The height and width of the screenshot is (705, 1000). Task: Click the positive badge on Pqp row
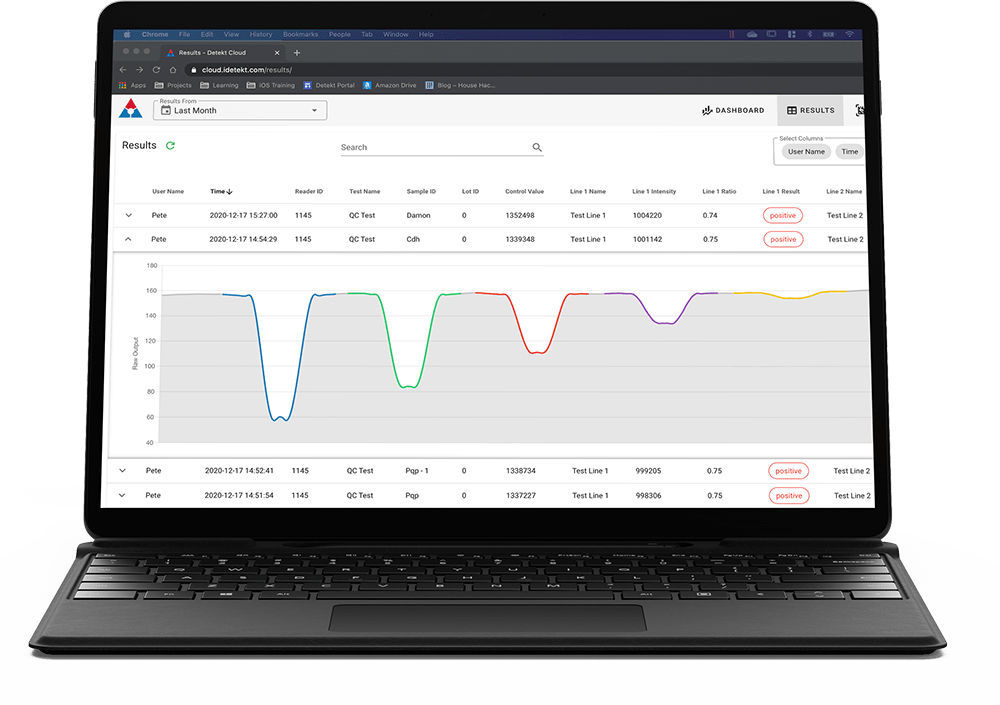[x=789, y=495]
